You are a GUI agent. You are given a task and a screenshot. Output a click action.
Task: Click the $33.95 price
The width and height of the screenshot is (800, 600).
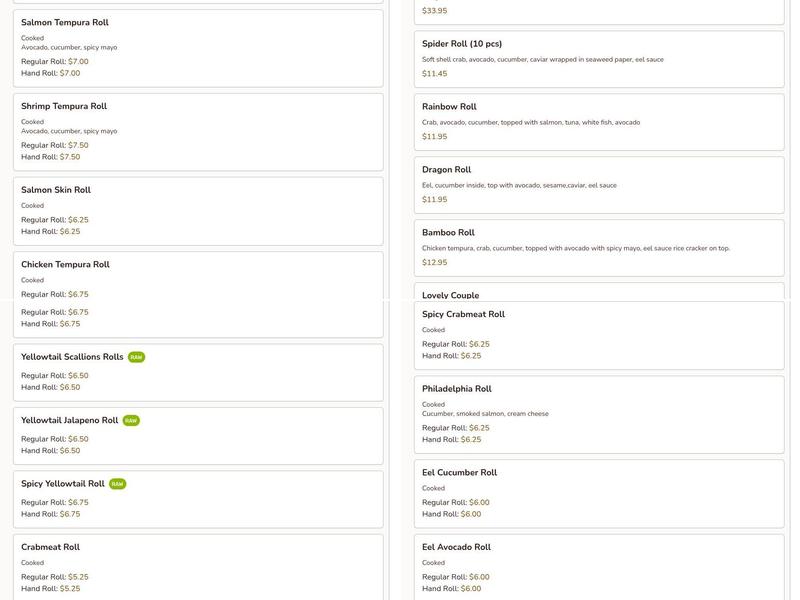434,11
